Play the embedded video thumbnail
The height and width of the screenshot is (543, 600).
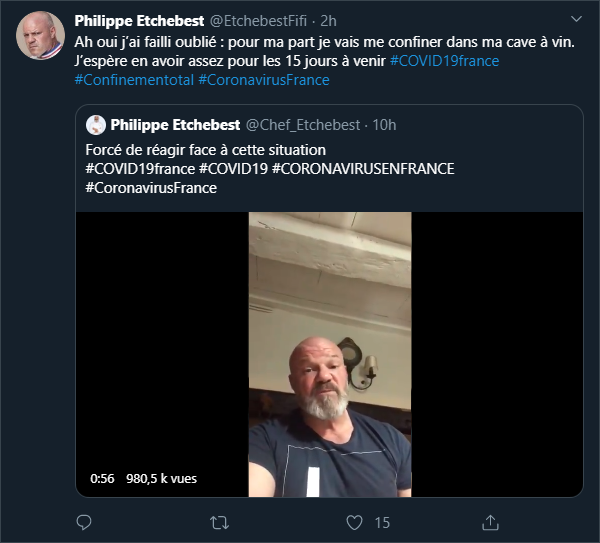pos(330,354)
